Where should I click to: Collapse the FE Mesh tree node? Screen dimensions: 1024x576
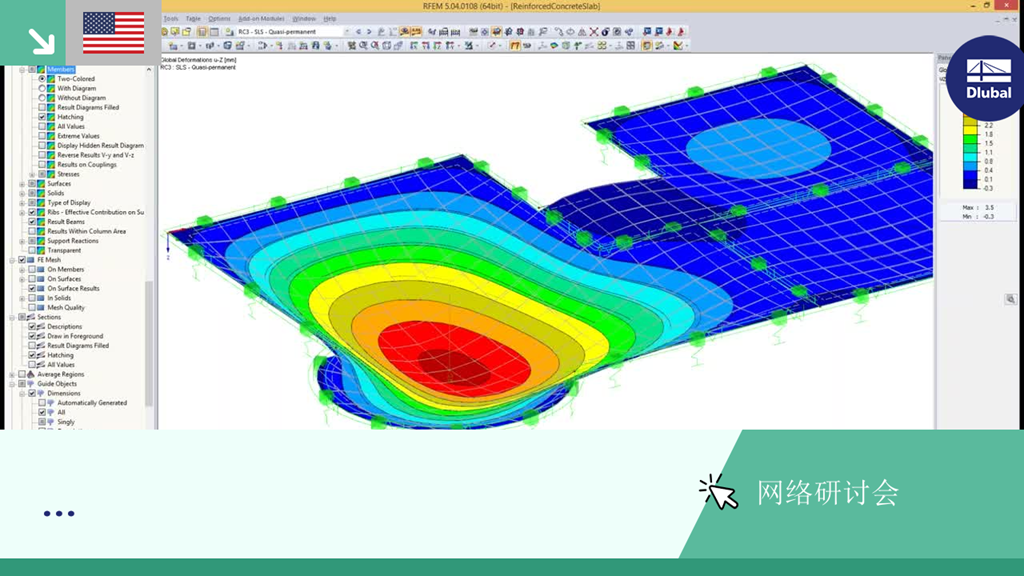click(12, 260)
